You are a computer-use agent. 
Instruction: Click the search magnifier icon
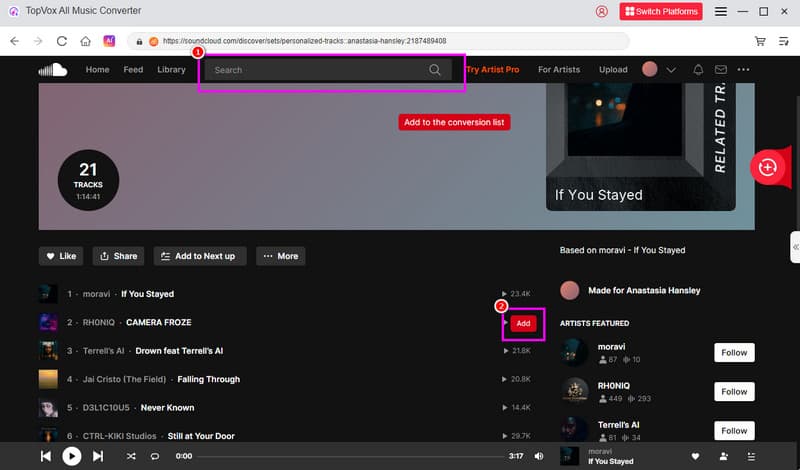pyautogui.click(x=435, y=70)
